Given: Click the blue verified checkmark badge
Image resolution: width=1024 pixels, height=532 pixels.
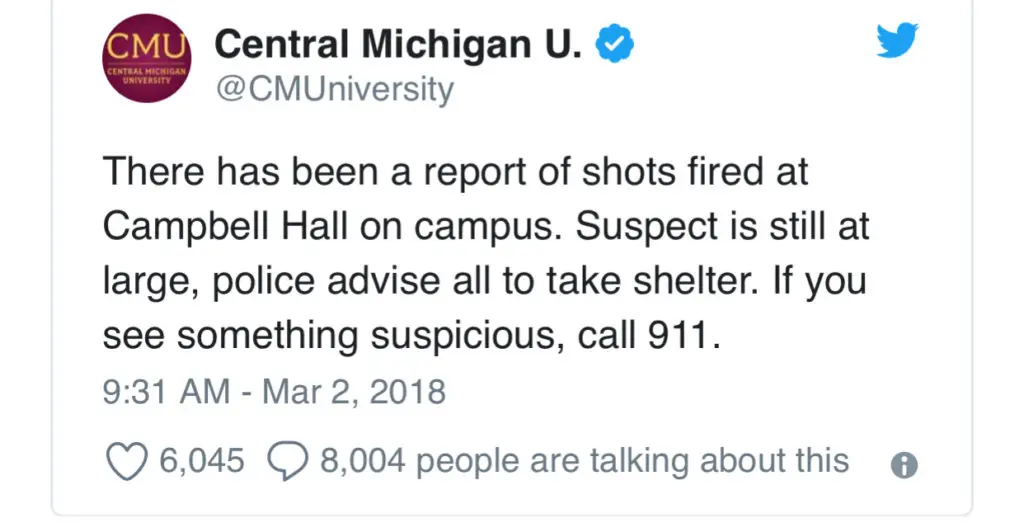Looking at the screenshot, I should (612, 44).
